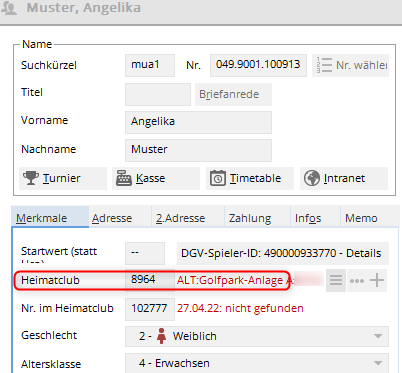Click the Heimatclub list icon
The height and width of the screenshot is (373, 402).
click(x=336, y=280)
